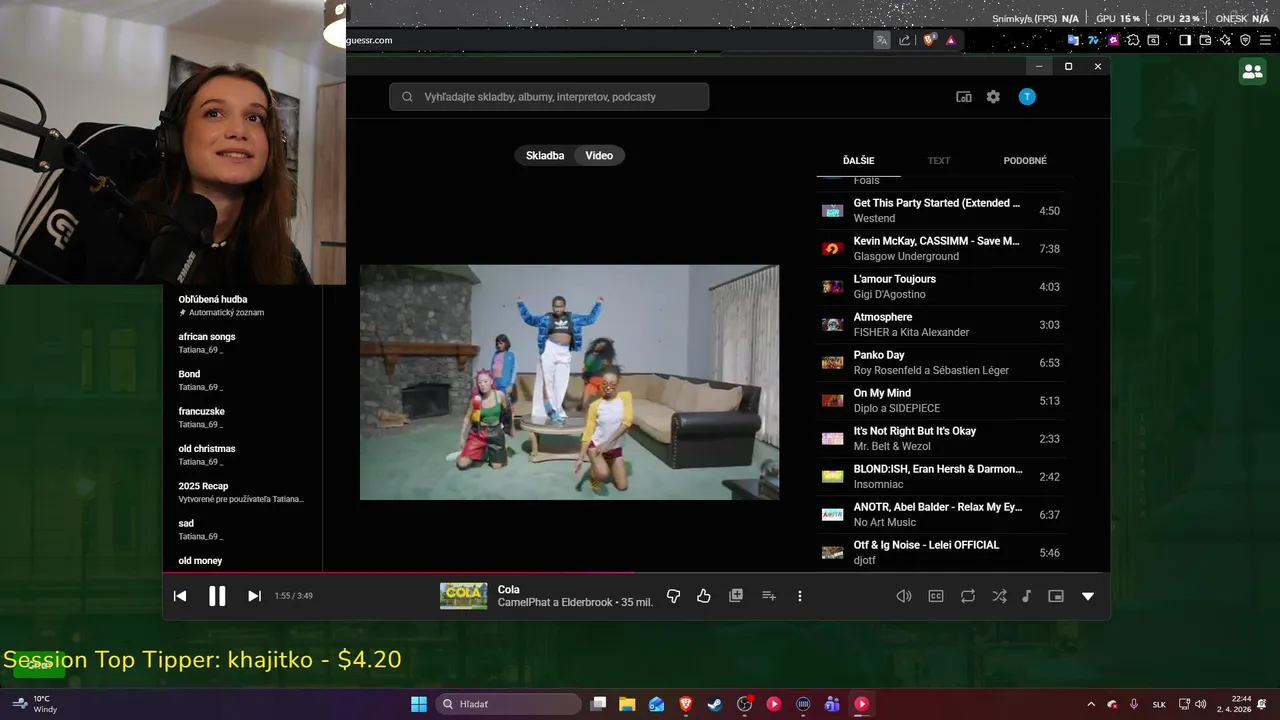The image size is (1280, 720).
Task: Open the old money playlist
Action: tap(243, 562)
